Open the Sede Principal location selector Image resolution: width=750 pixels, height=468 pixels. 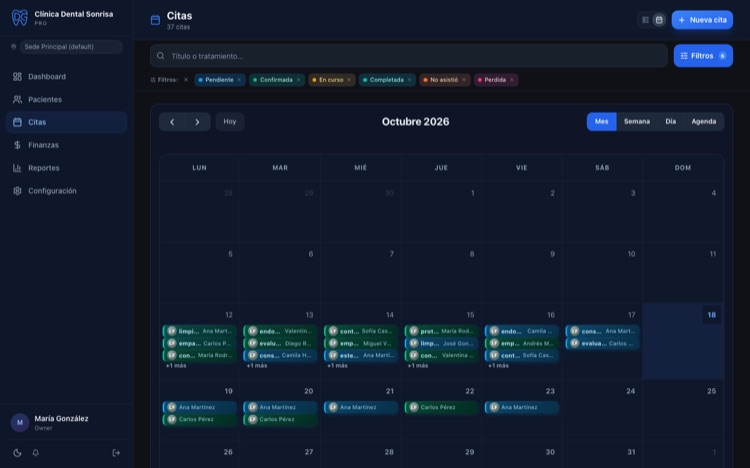click(x=71, y=47)
